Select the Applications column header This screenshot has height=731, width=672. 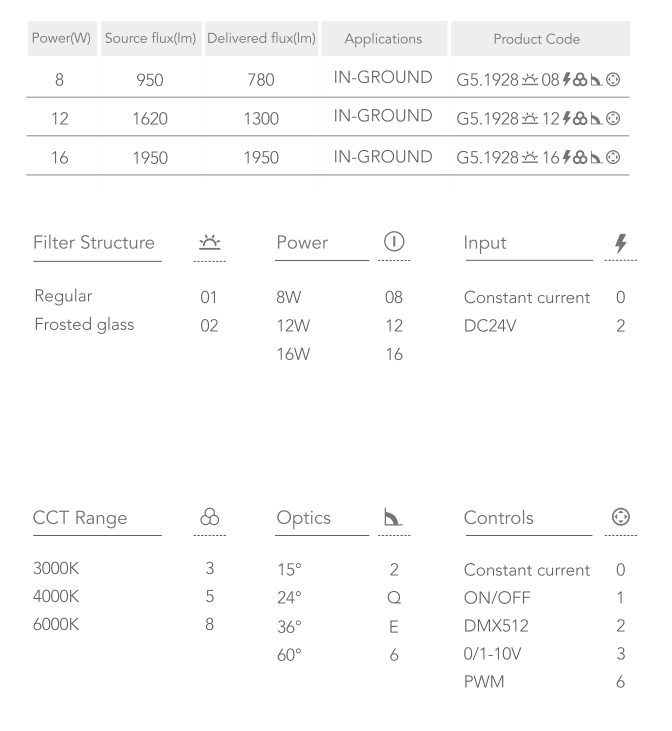383,38
